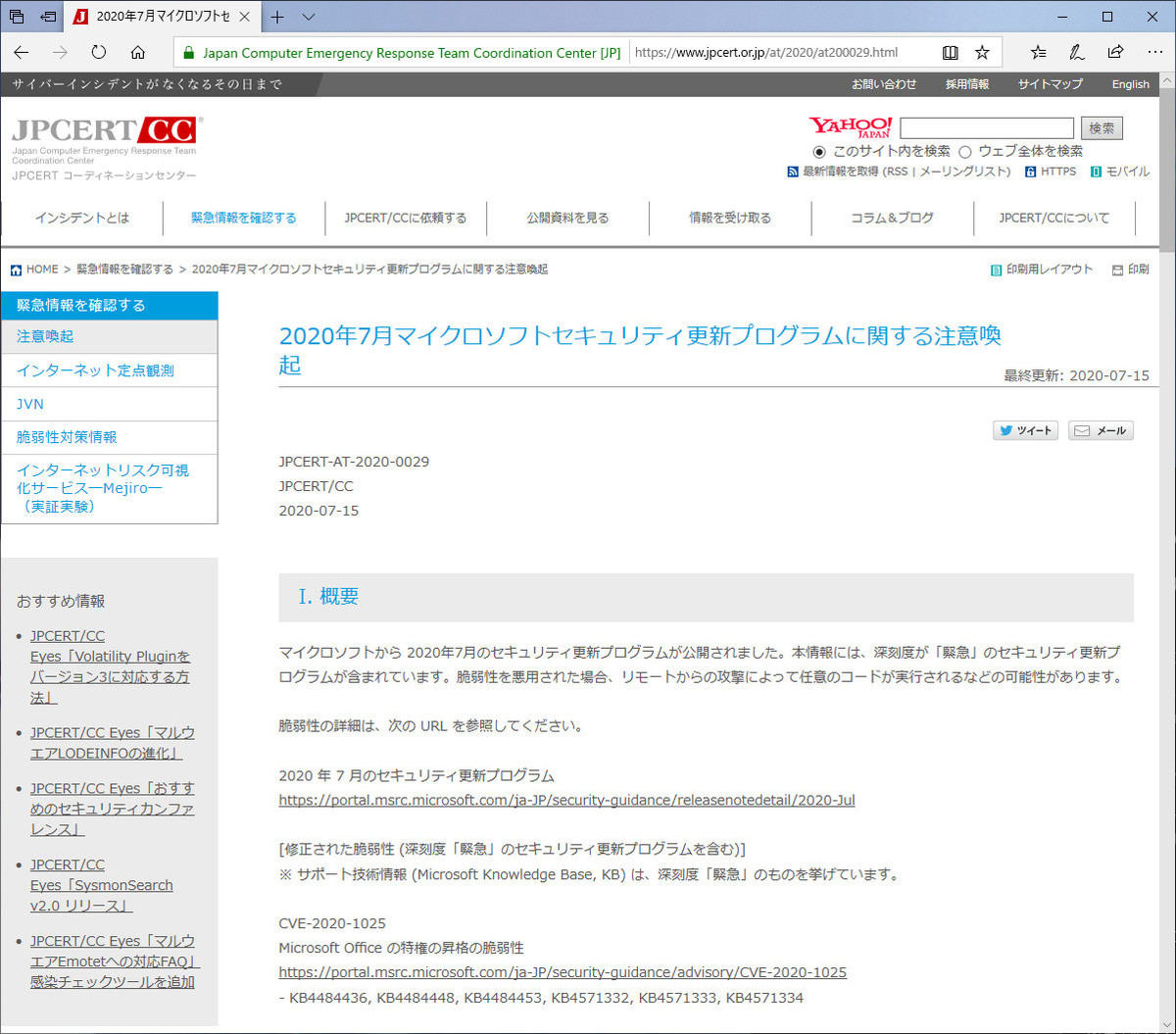Select 注意喚起 in sidebar
Image resolution: width=1176 pixels, height=1034 pixels.
(110, 336)
